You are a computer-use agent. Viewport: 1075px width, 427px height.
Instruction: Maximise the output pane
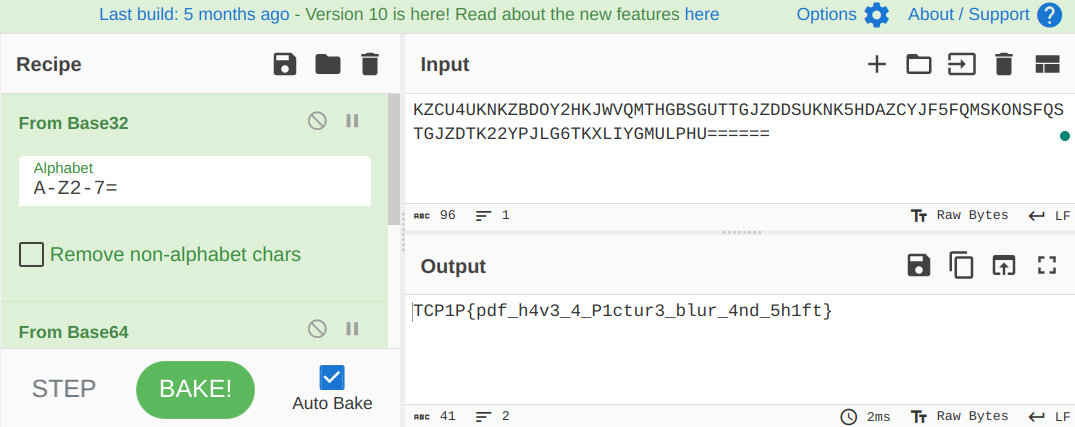[x=1047, y=266]
